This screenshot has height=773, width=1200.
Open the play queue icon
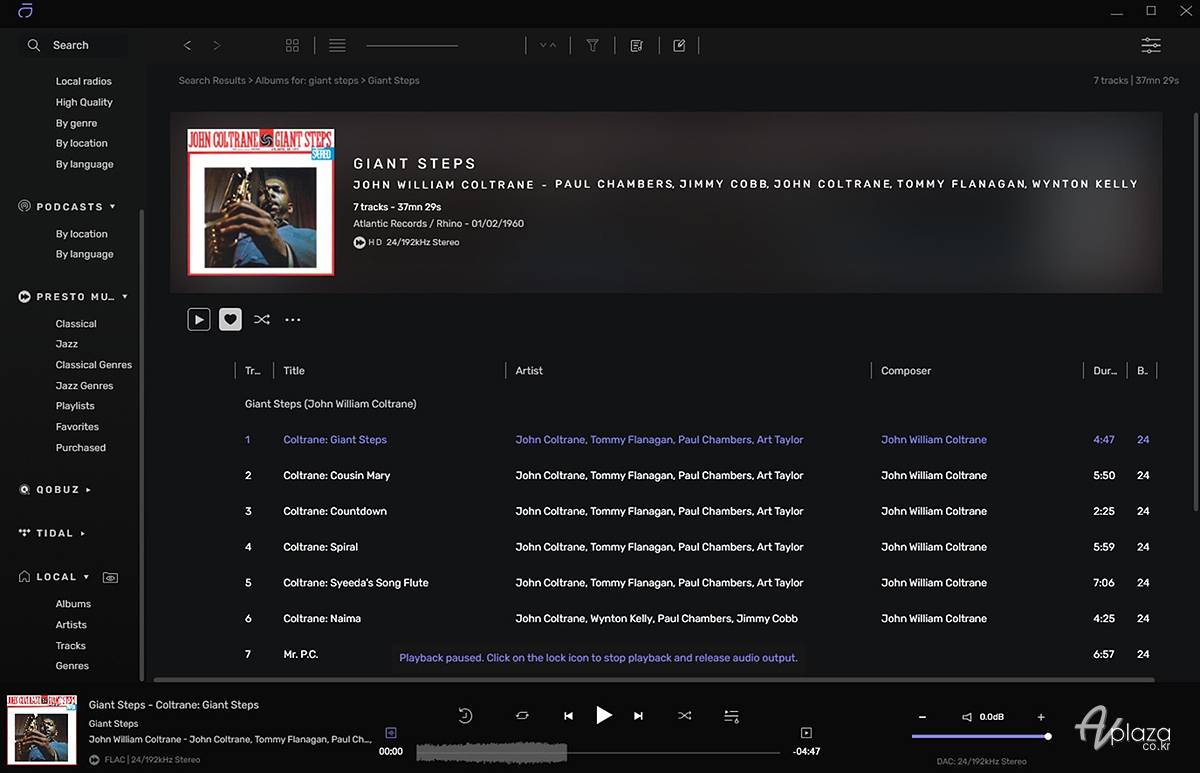pos(731,716)
